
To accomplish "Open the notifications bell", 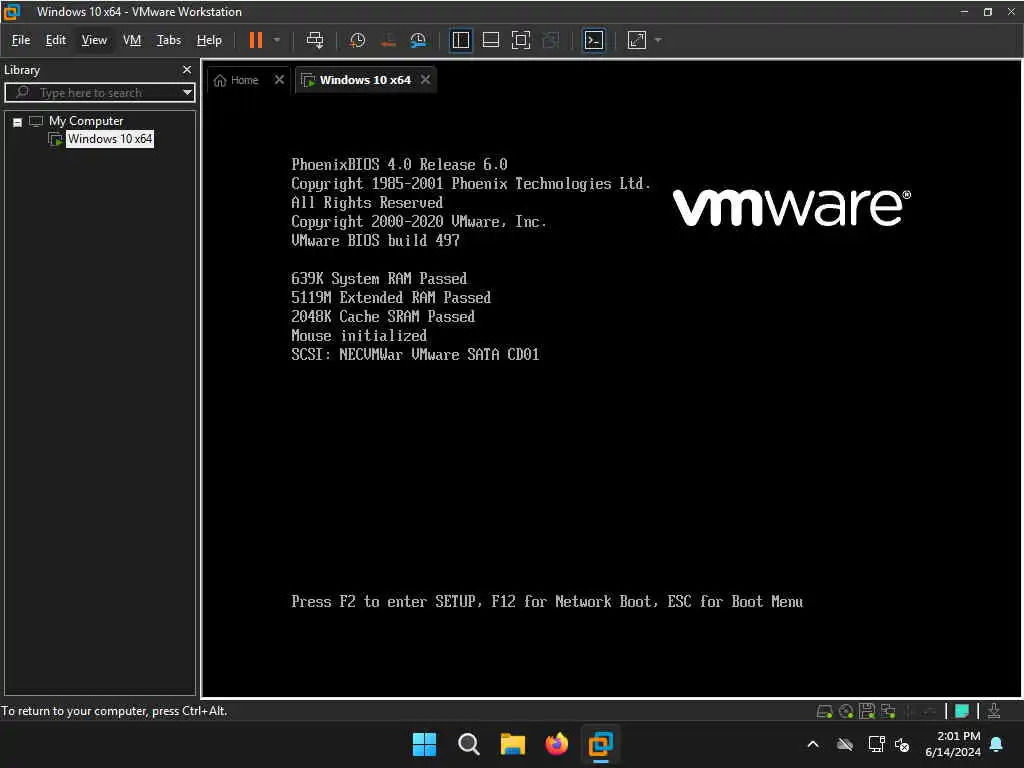I will click(x=997, y=744).
